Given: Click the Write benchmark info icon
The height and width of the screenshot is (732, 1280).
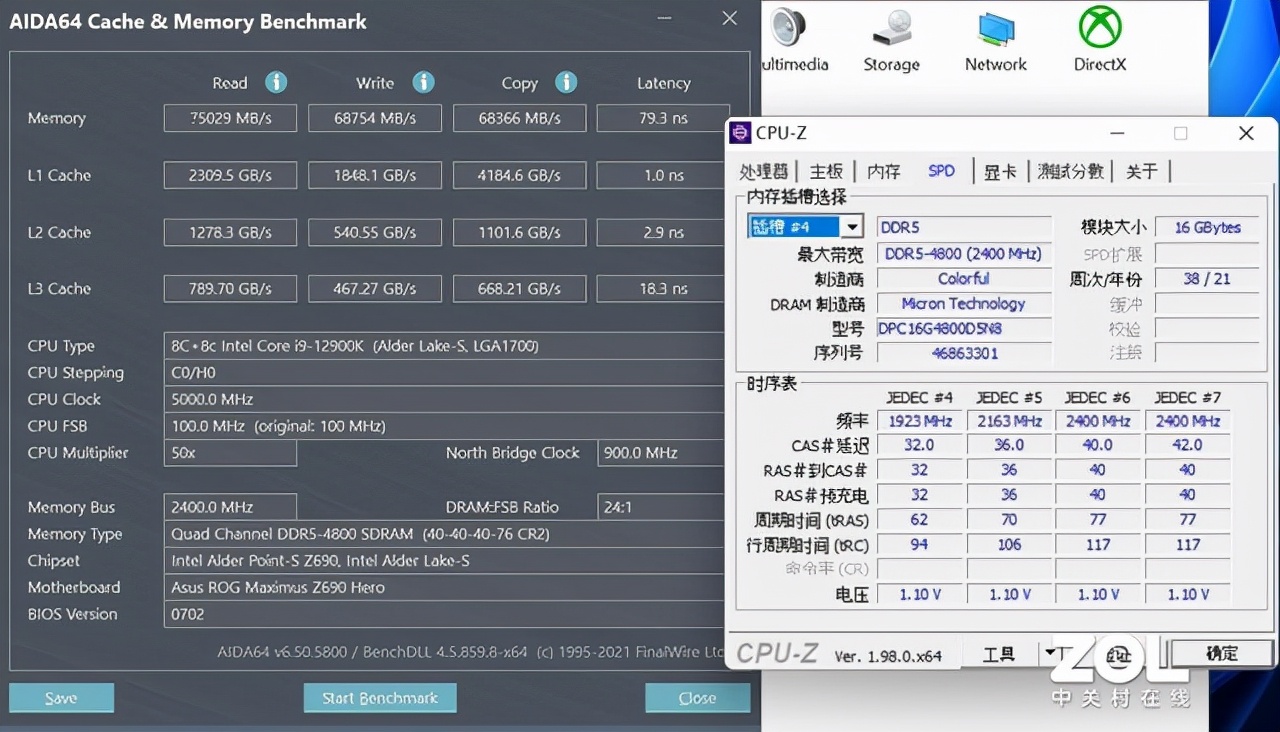Looking at the screenshot, I should [x=423, y=83].
